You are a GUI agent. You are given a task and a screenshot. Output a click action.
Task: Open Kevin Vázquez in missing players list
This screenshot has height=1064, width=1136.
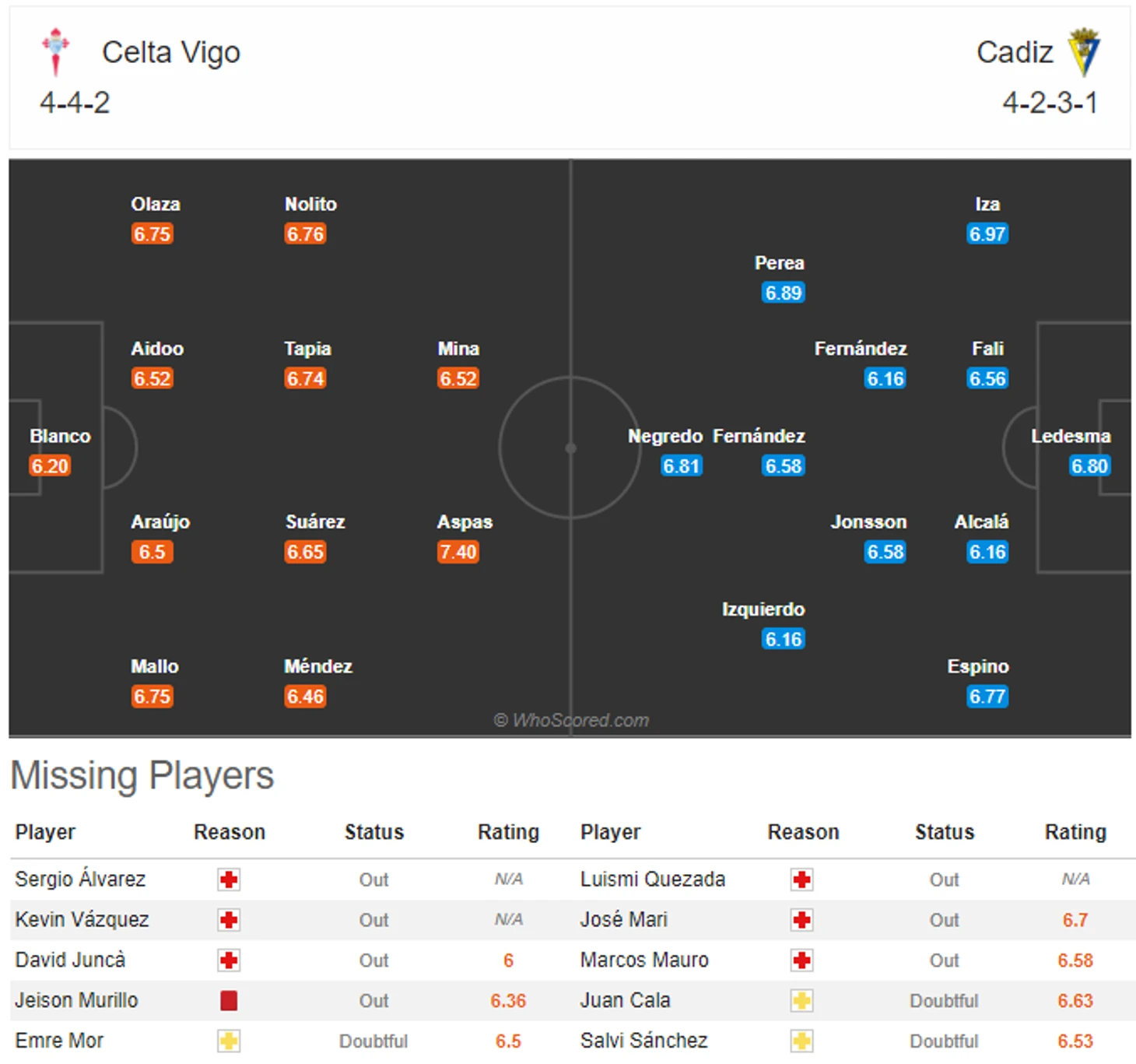click(82, 919)
